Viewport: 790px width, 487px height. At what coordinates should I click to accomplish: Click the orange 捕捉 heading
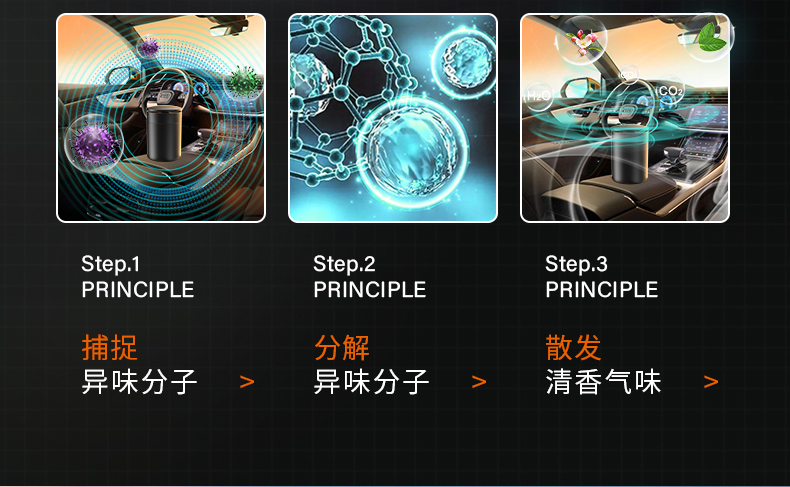pyautogui.click(x=109, y=347)
